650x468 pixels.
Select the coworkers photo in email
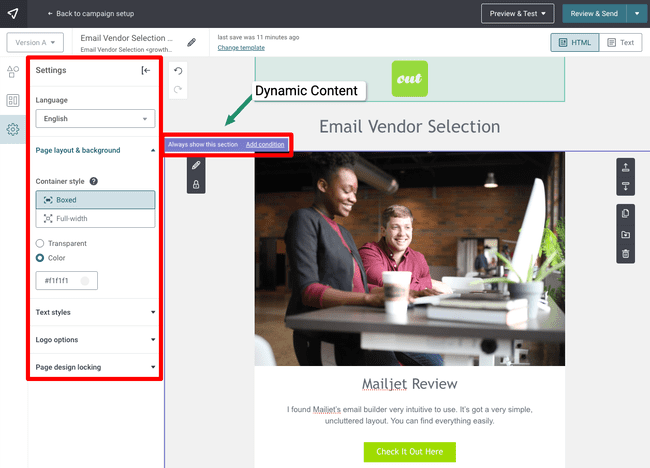click(x=410, y=259)
